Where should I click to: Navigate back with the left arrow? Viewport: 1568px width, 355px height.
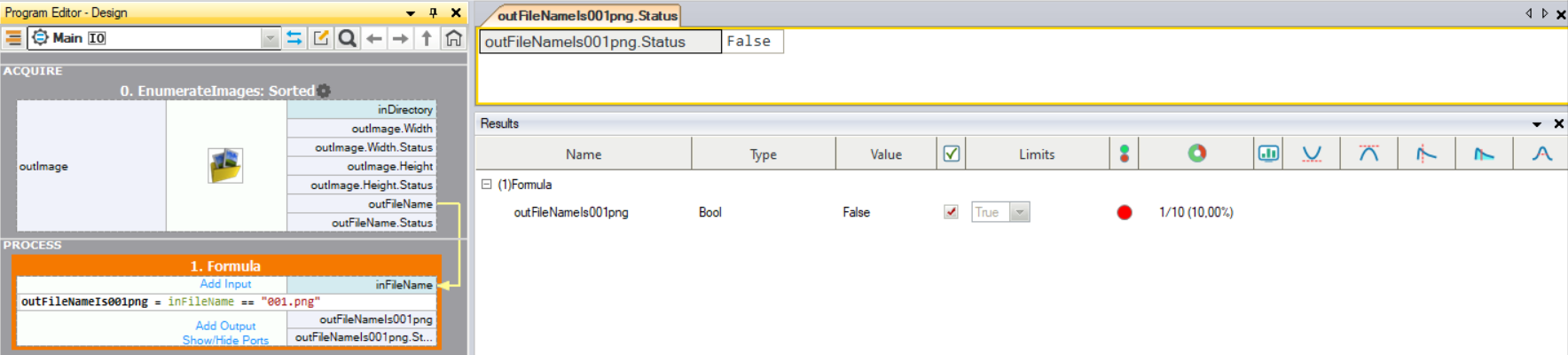[x=374, y=38]
